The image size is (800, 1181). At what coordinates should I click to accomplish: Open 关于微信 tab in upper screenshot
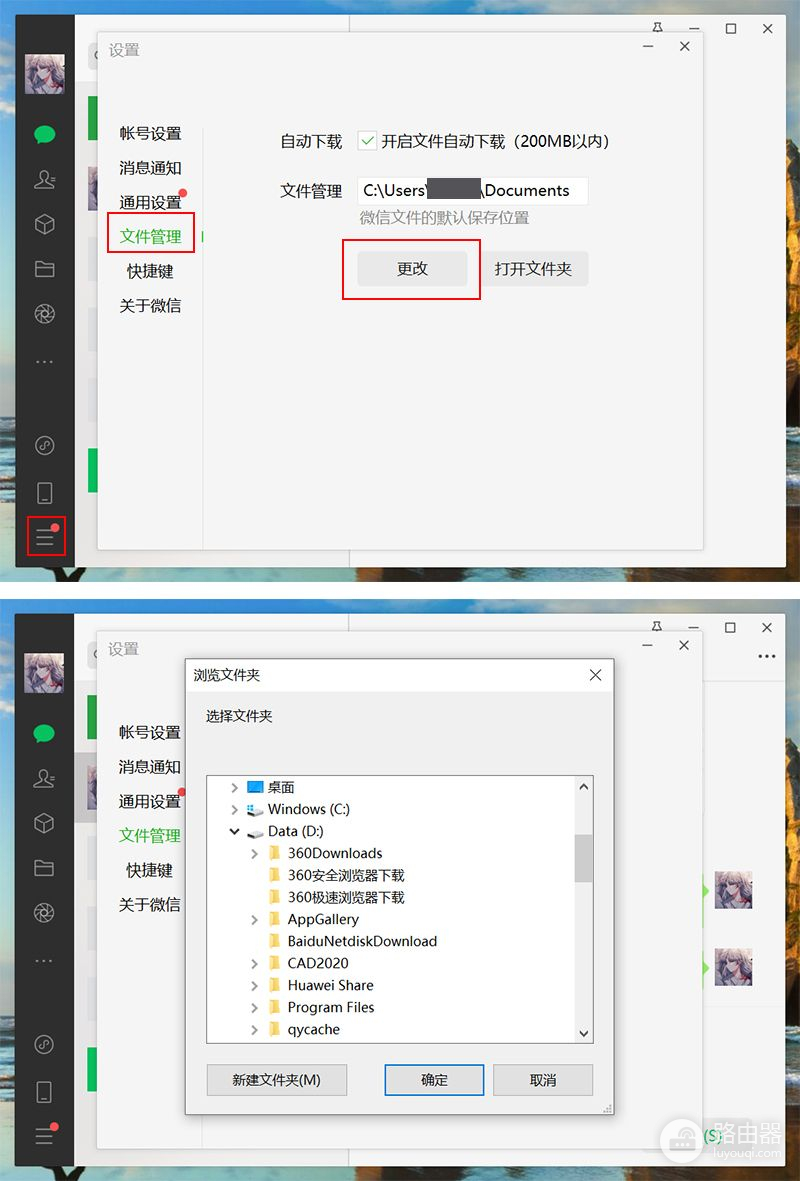[x=151, y=305]
